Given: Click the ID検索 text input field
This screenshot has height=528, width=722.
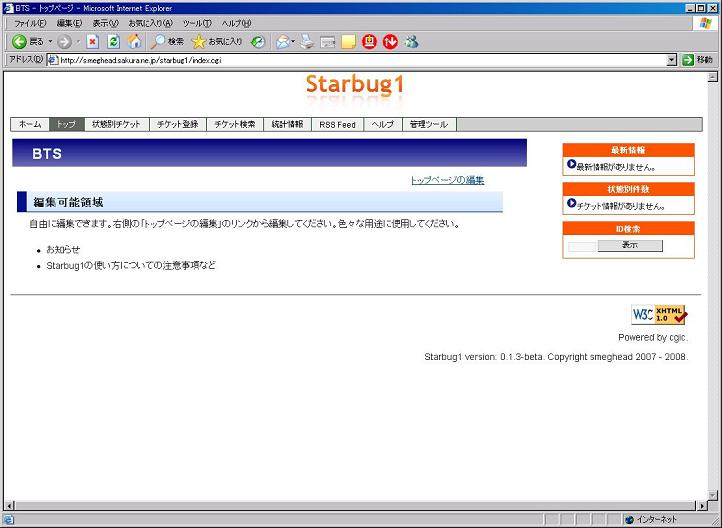Looking at the screenshot, I should pos(582,246).
